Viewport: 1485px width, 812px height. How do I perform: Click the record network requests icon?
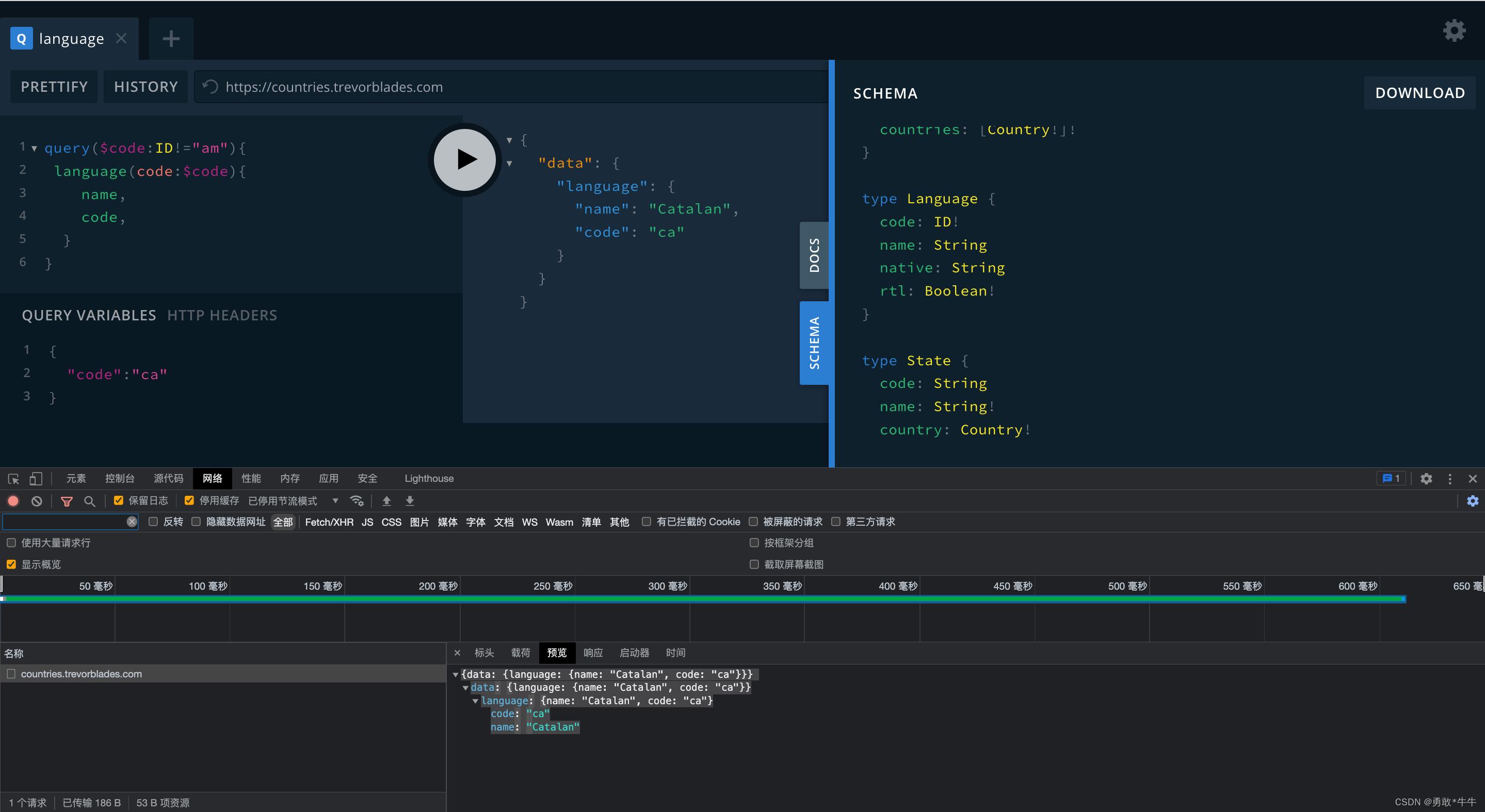(x=13, y=500)
